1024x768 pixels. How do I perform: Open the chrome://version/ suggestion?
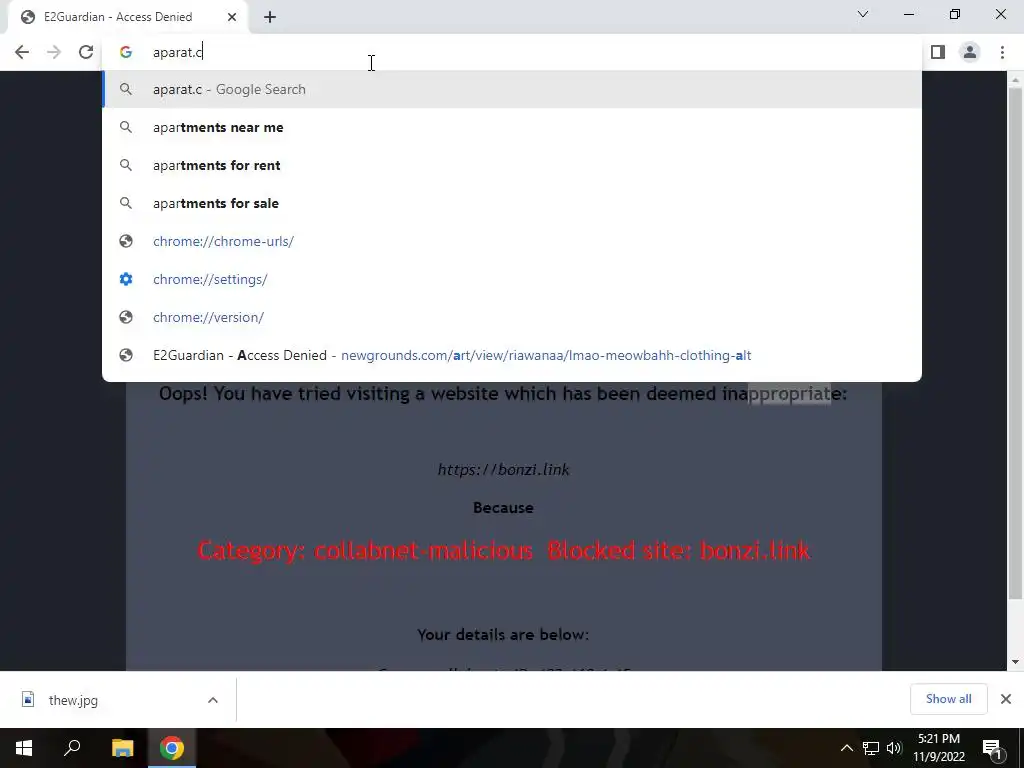point(511,317)
